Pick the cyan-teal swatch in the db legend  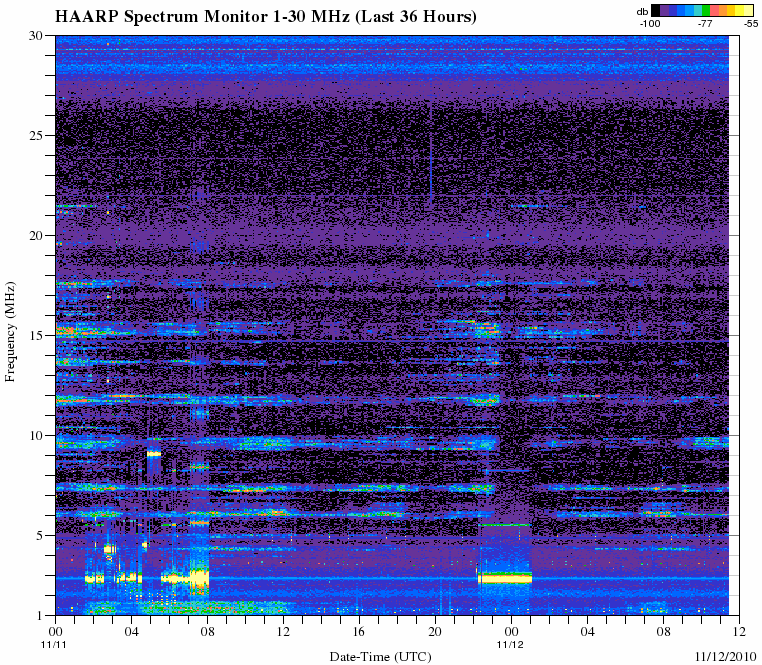(x=698, y=10)
